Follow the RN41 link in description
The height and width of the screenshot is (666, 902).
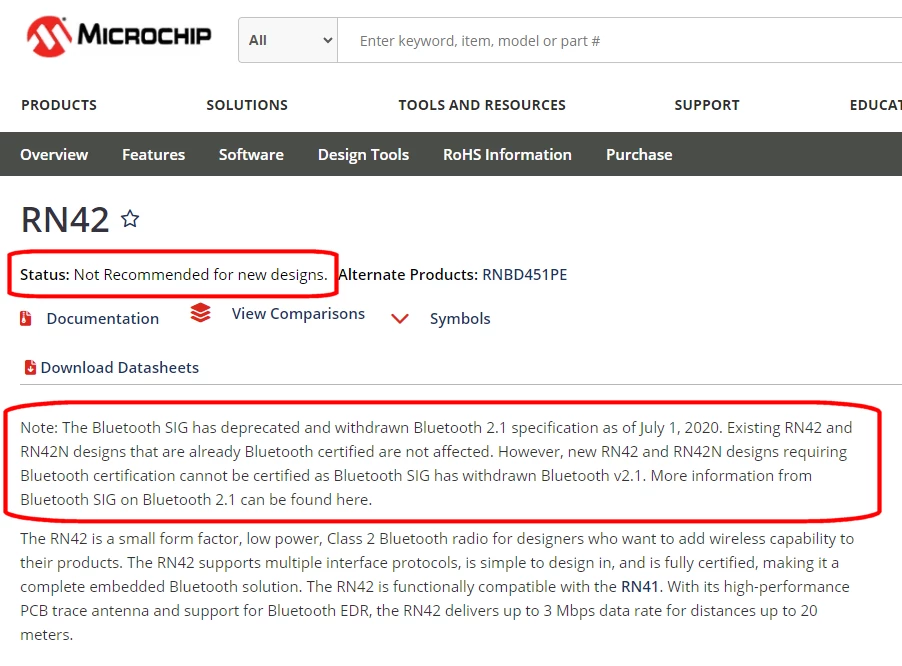tap(640, 587)
